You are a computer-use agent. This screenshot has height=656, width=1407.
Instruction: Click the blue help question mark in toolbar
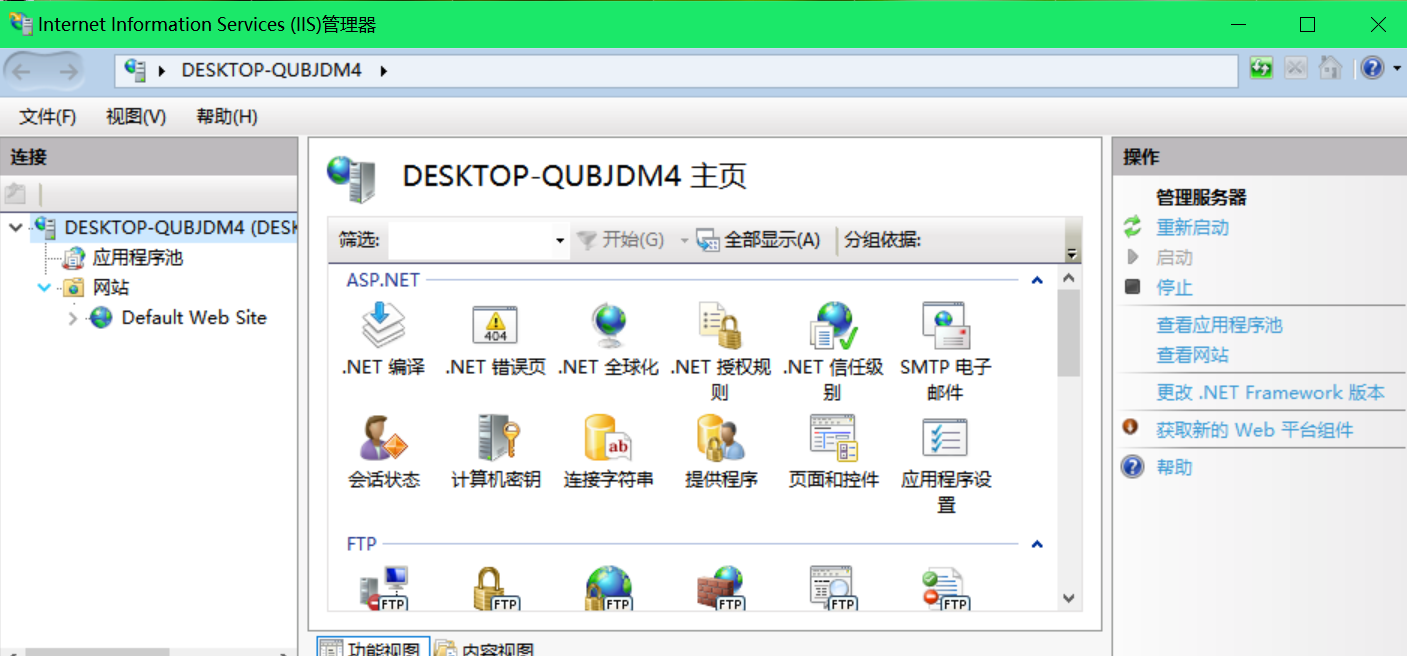pyautogui.click(x=1372, y=69)
